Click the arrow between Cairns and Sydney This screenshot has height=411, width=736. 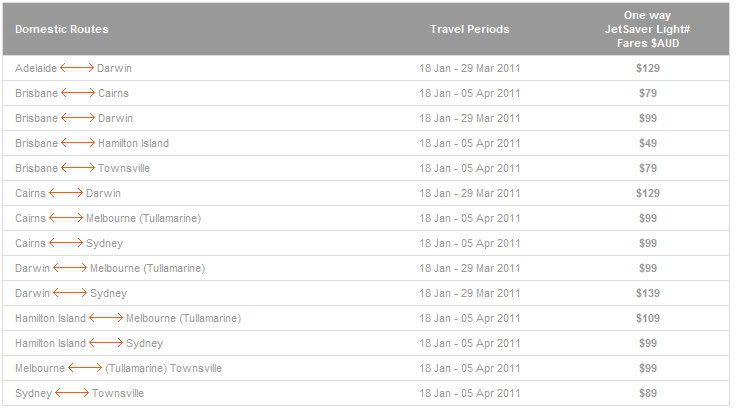tap(66, 243)
